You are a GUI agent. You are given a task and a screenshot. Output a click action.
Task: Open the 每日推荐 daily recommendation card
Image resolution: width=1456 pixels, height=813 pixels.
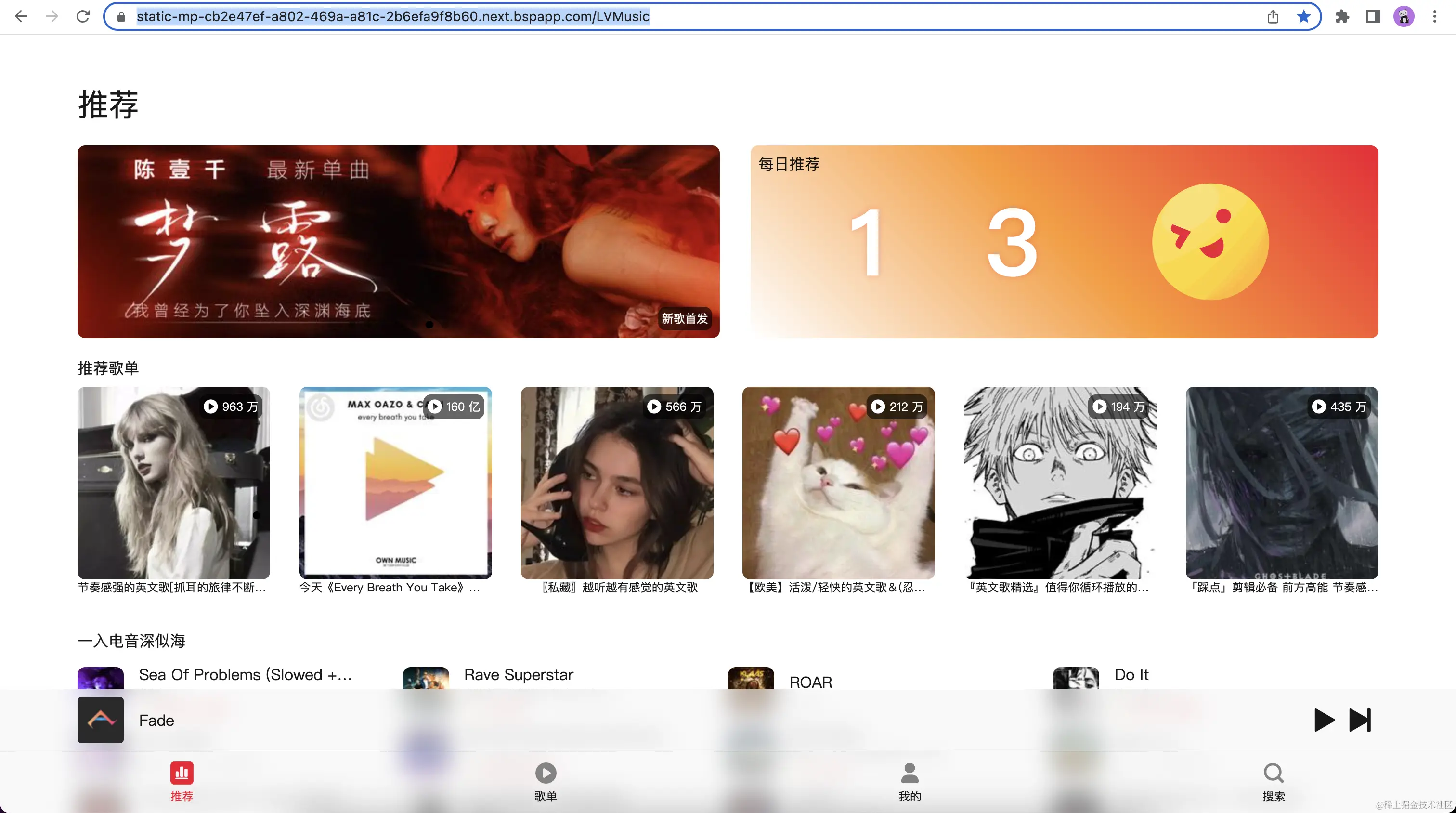click(x=1064, y=241)
